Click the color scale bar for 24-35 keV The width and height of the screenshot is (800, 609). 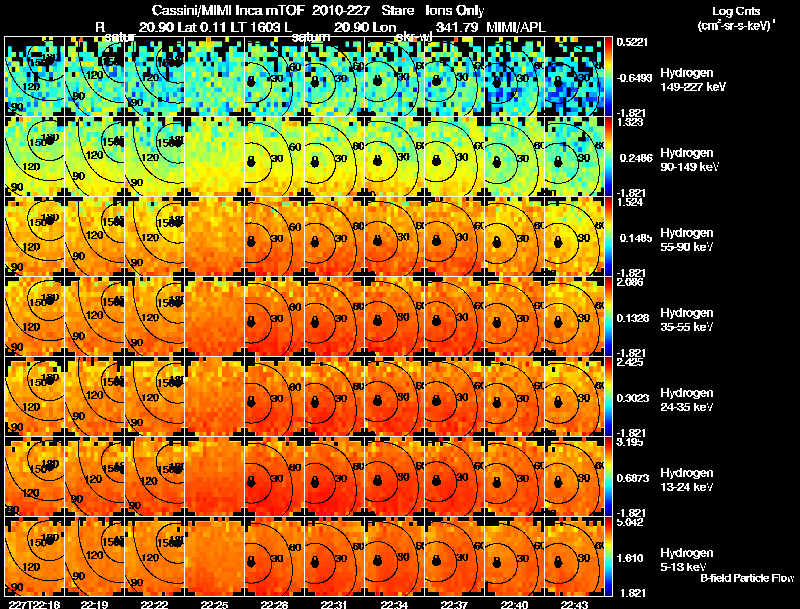click(x=608, y=397)
